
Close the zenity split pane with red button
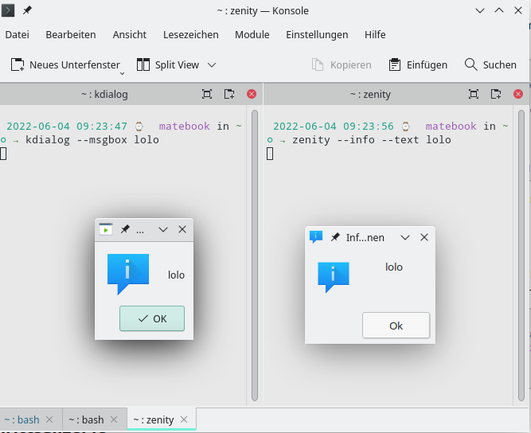pyautogui.click(x=518, y=94)
